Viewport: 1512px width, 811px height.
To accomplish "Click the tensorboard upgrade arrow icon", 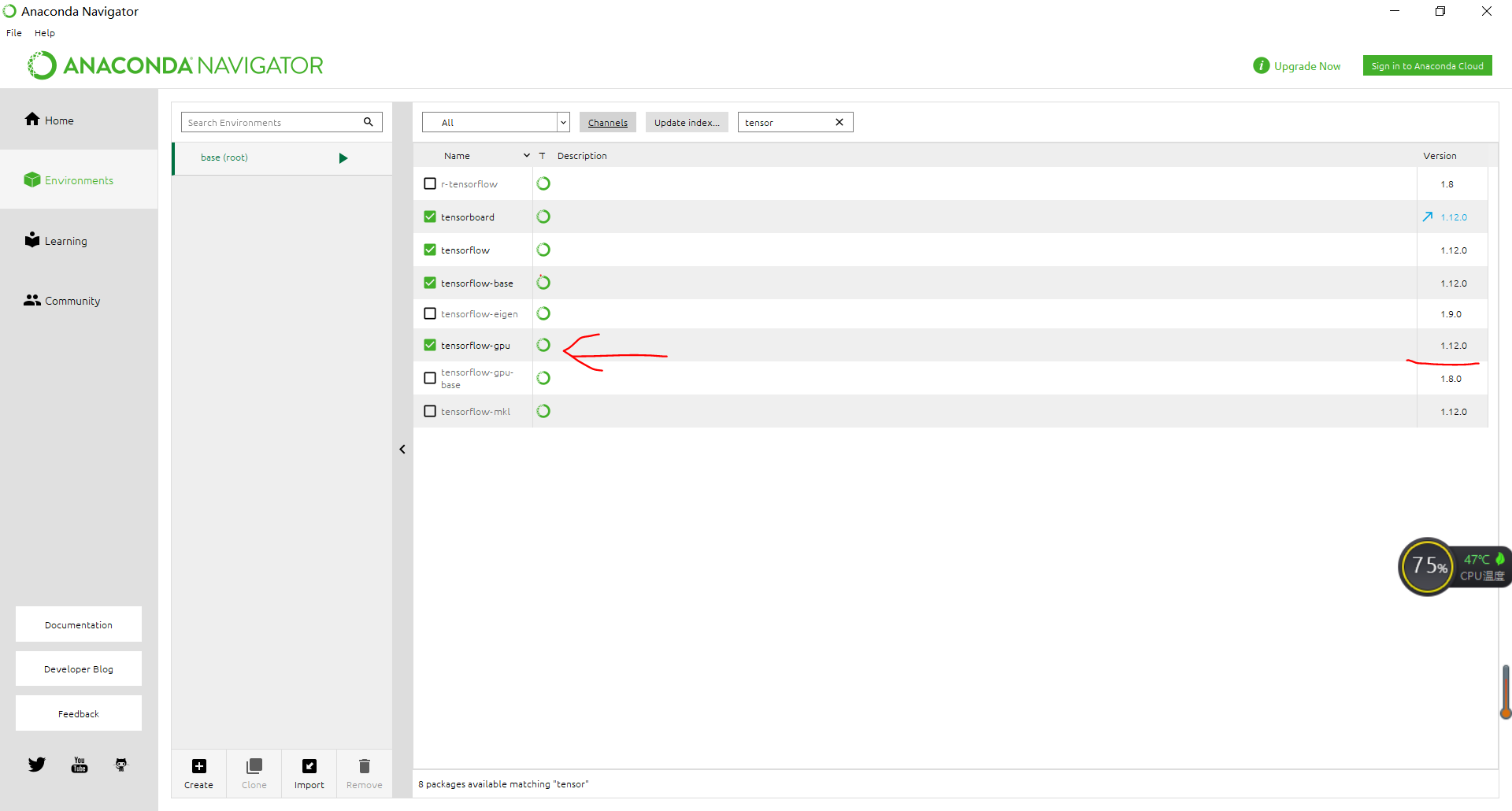I will (x=1428, y=217).
